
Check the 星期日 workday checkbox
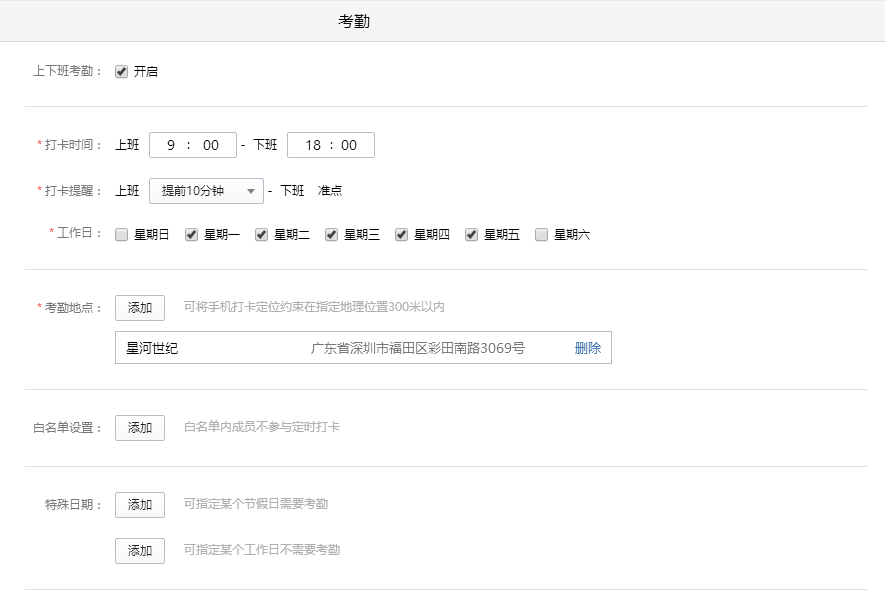click(122, 235)
